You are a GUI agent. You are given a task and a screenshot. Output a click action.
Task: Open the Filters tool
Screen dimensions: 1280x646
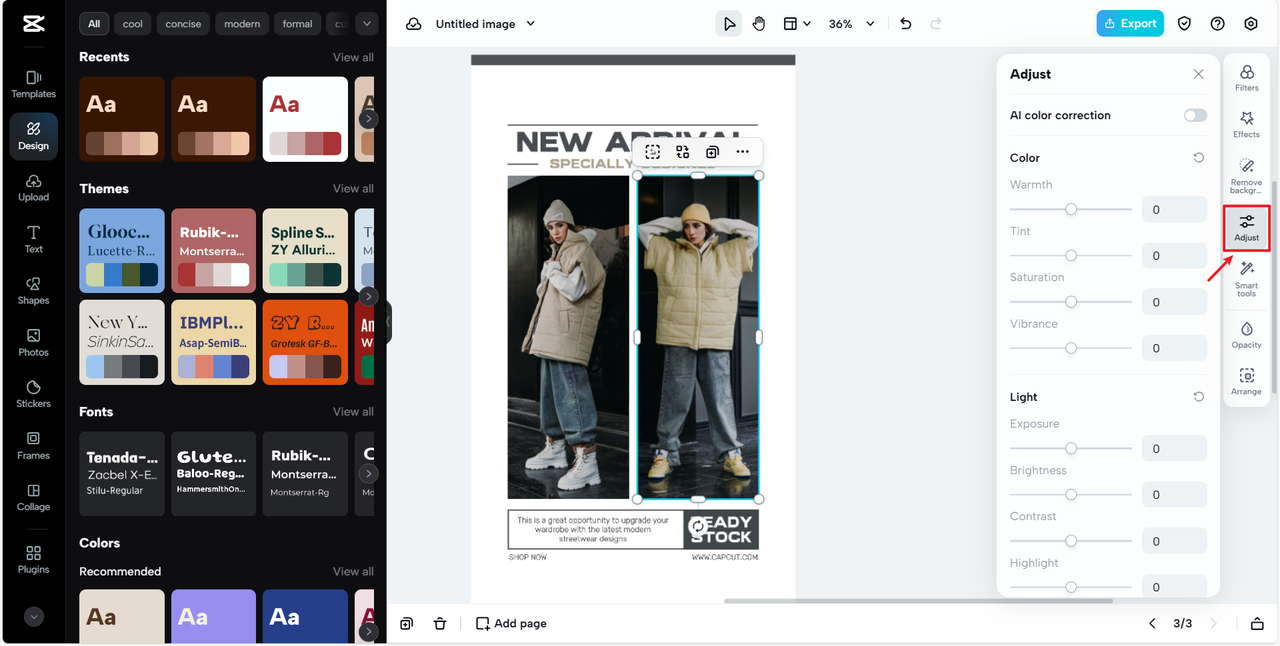(1246, 78)
